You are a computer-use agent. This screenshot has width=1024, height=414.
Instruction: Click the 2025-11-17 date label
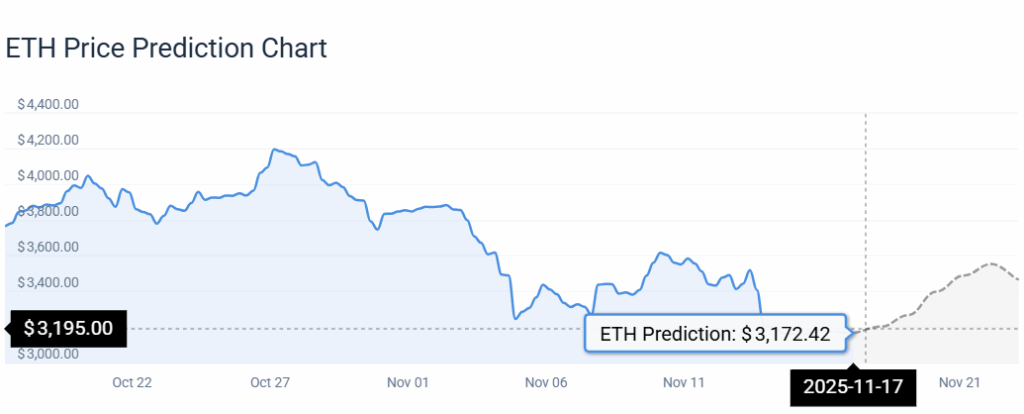click(x=853, y=385)
